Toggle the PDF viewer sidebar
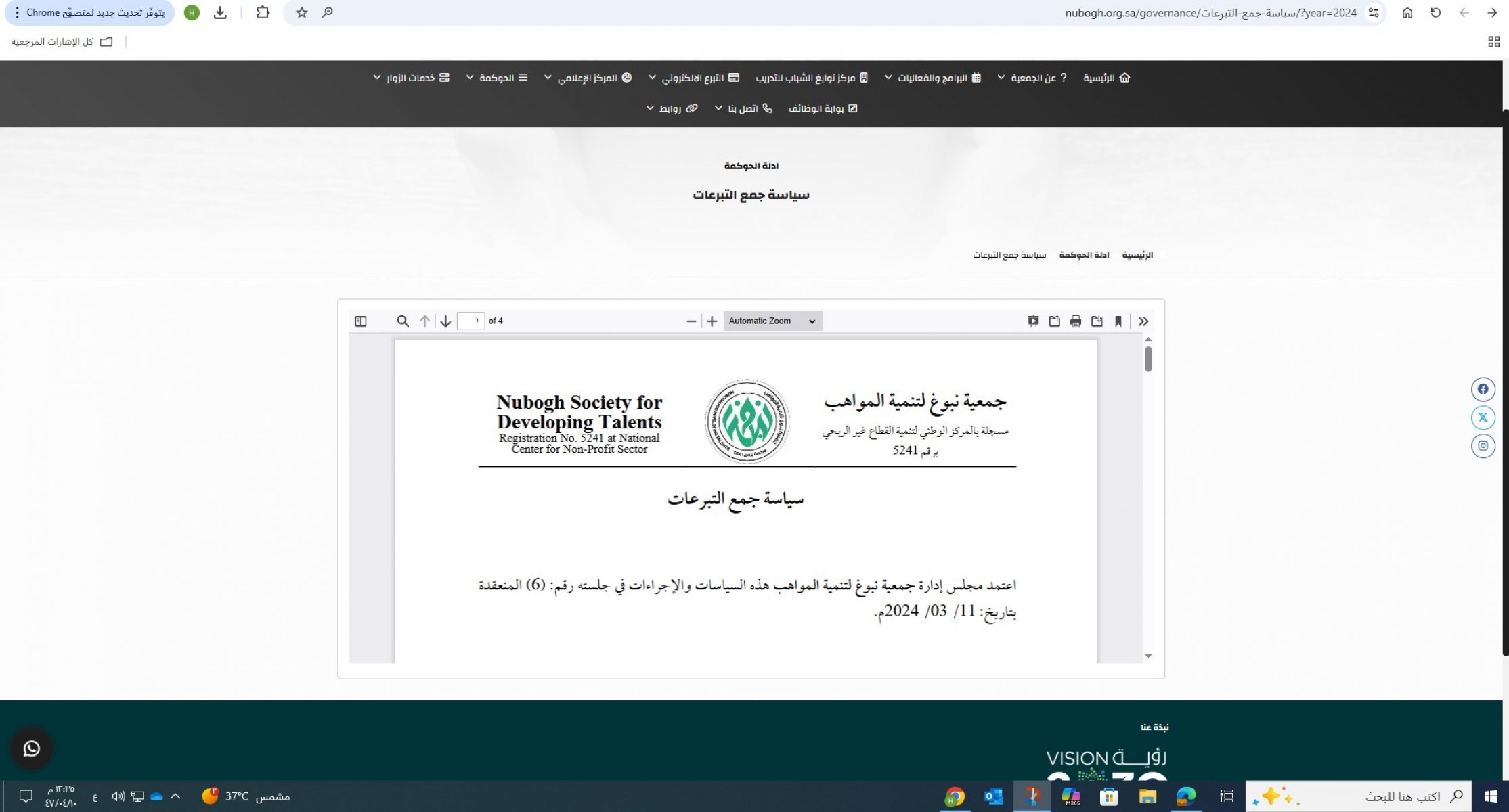The width and height of the screenshot is (1509, 812). tap(360, 321)
